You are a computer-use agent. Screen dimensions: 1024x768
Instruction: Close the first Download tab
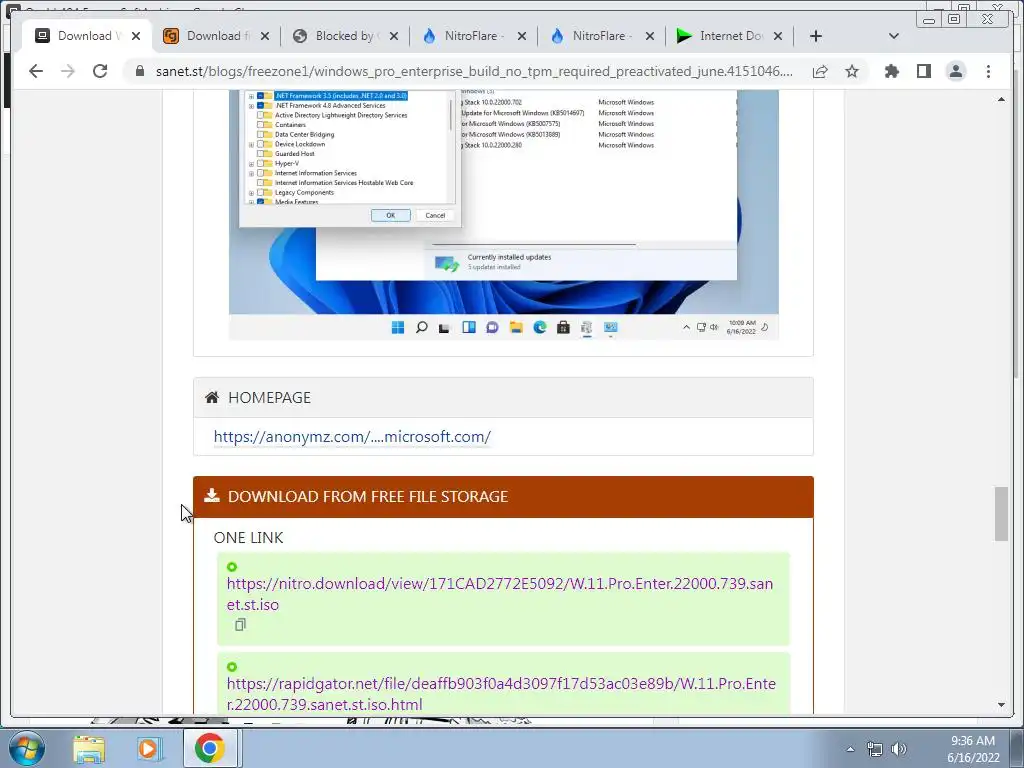(136, 37)
